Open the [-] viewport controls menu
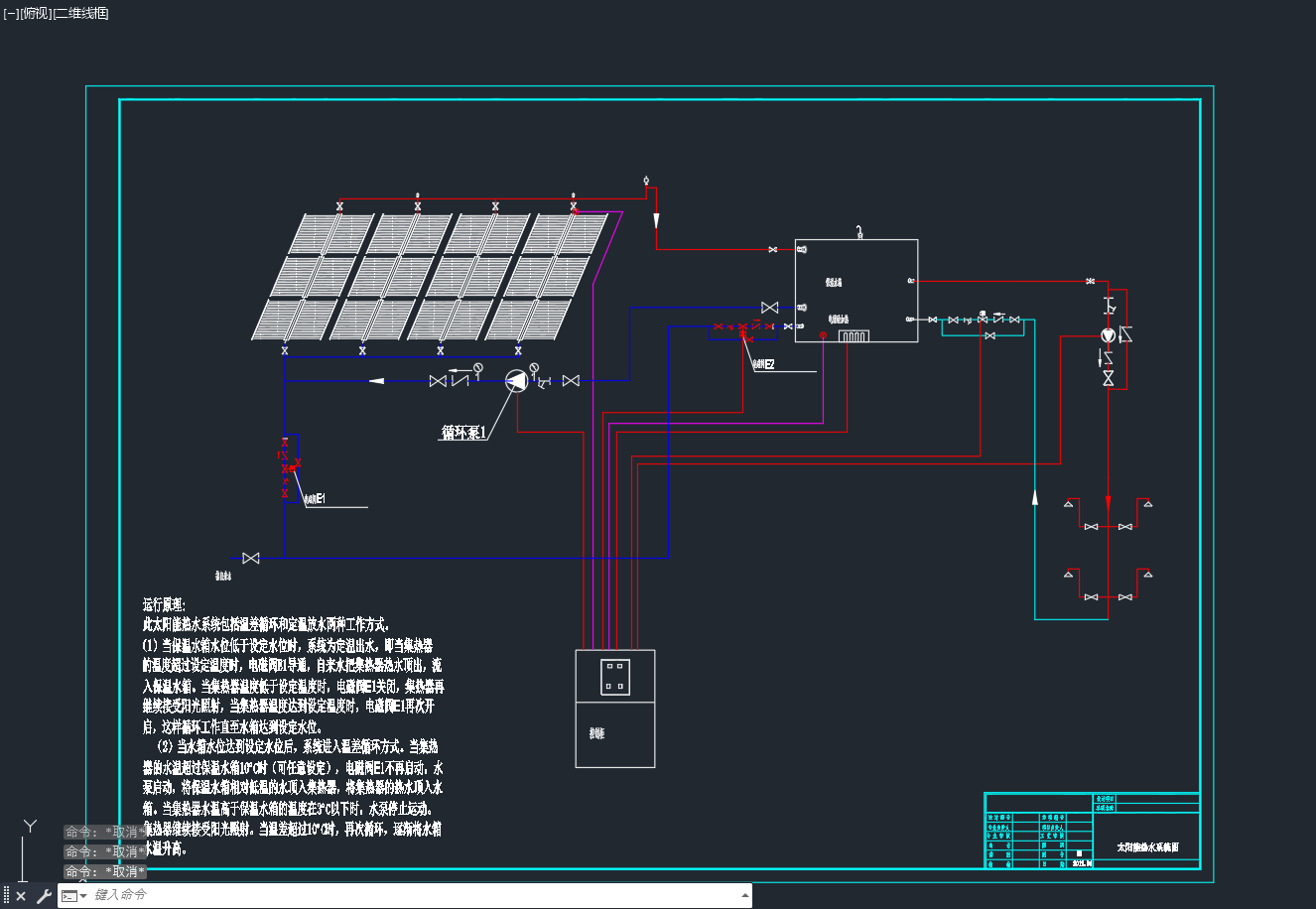The height and width of the screenshot is (909, 1316). pyautogui.click(x=11, y=13)
